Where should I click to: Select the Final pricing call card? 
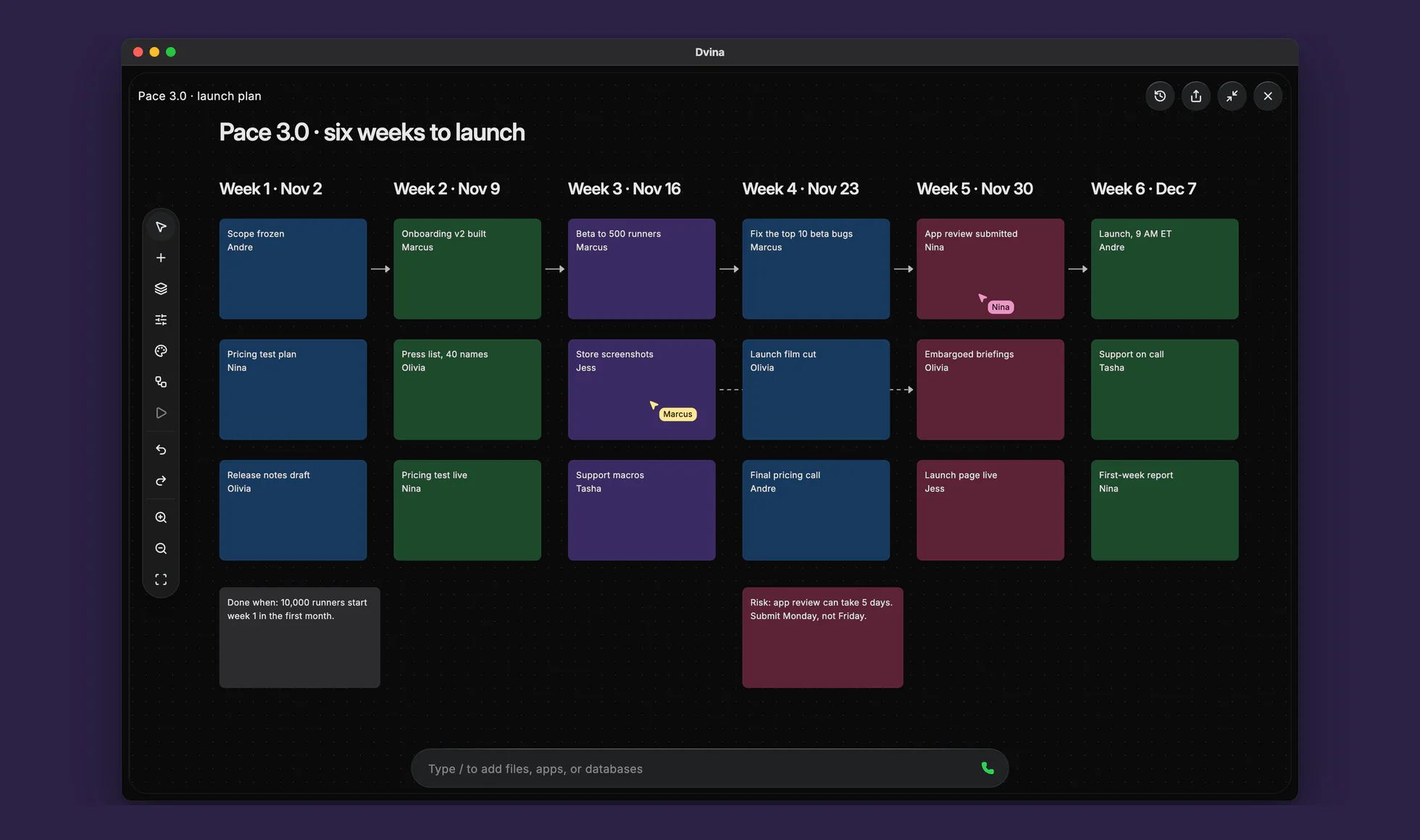pos(816,510)
